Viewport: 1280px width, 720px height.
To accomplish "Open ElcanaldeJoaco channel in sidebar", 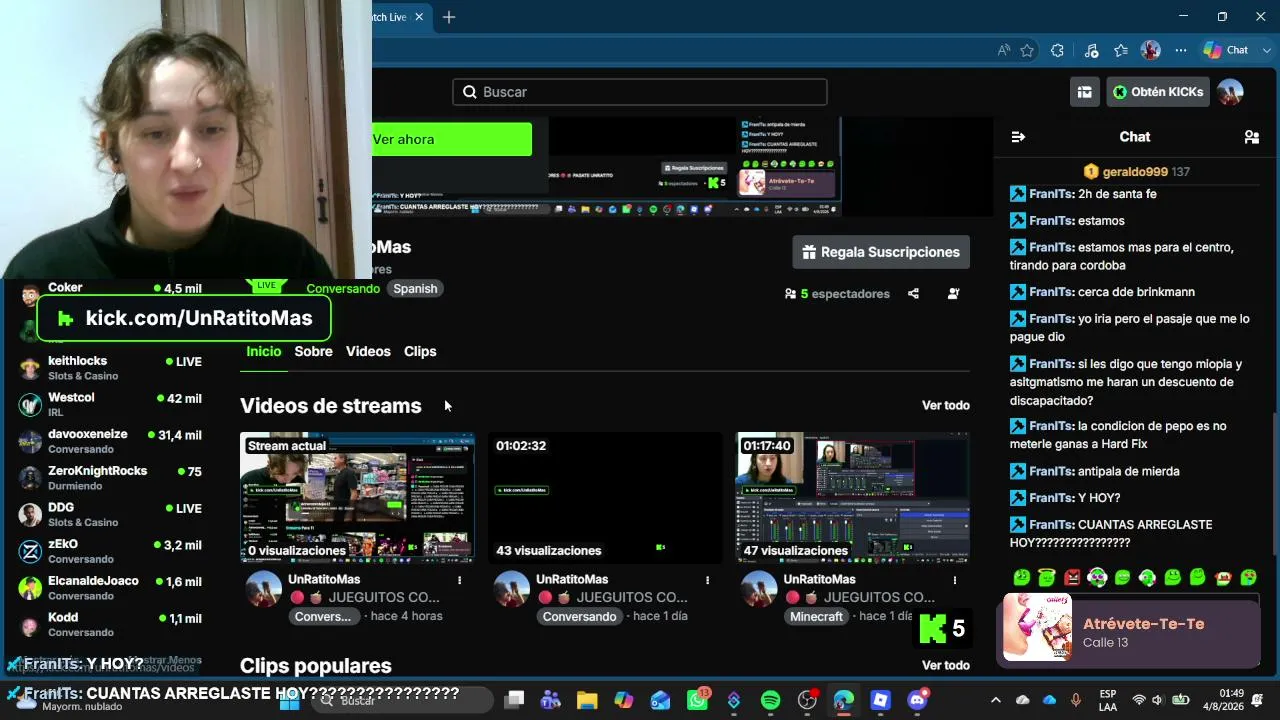I will 111,588.
